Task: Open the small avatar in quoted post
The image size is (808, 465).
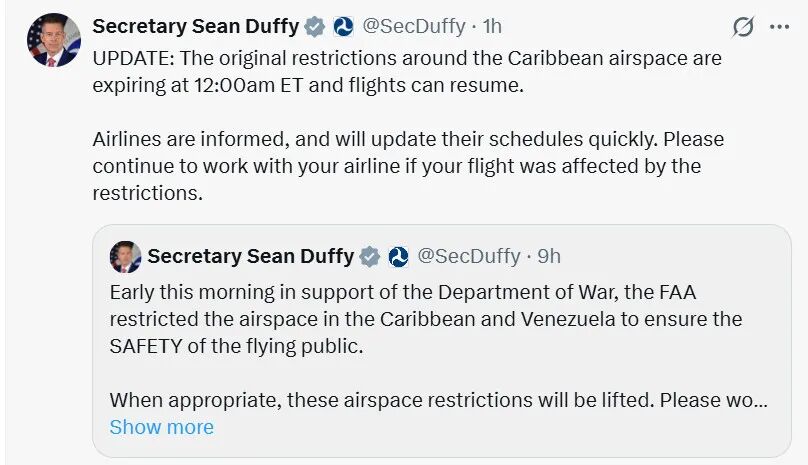Action: pos(125,257)
